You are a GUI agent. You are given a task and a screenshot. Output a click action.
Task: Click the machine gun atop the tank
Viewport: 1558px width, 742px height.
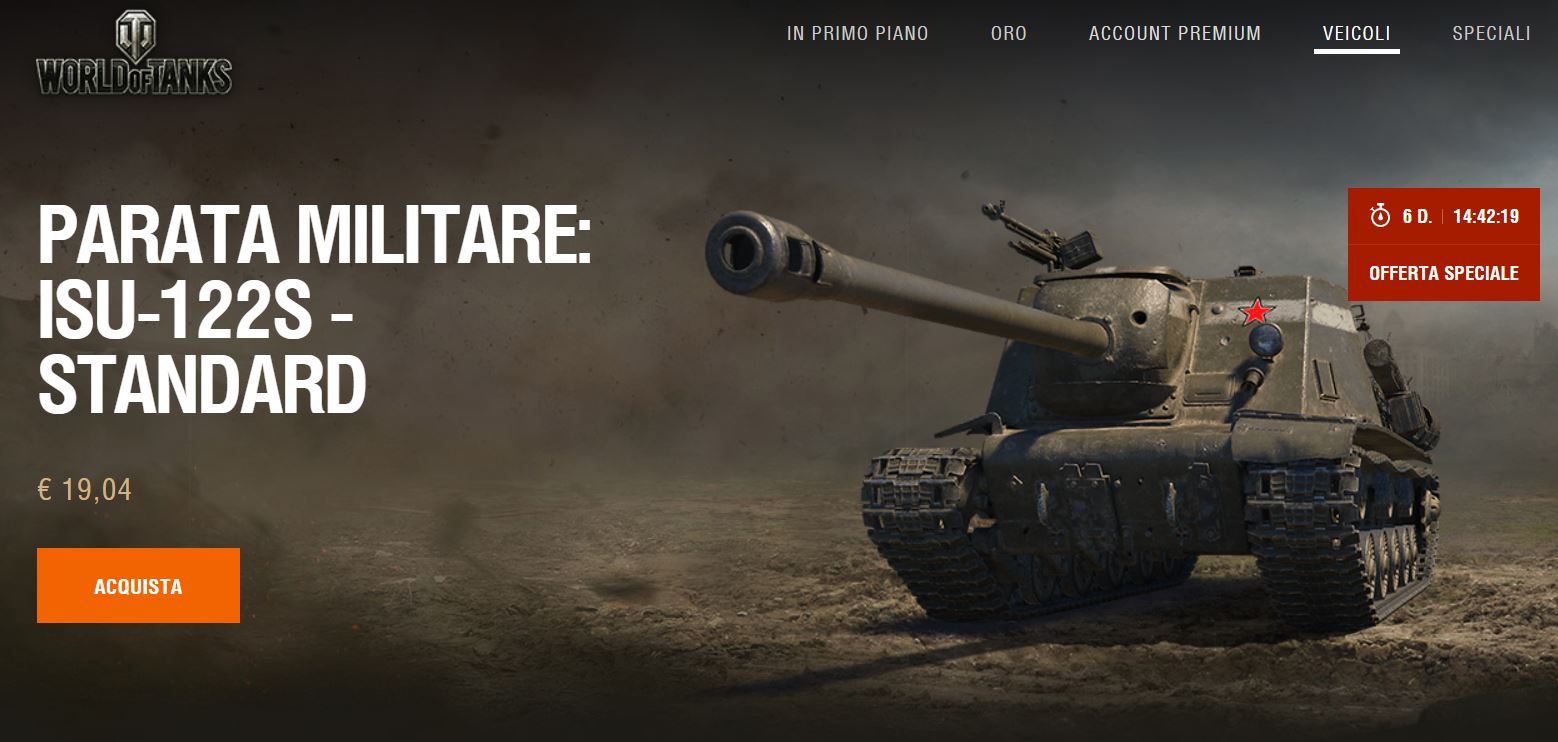[x=1040, y=236]
